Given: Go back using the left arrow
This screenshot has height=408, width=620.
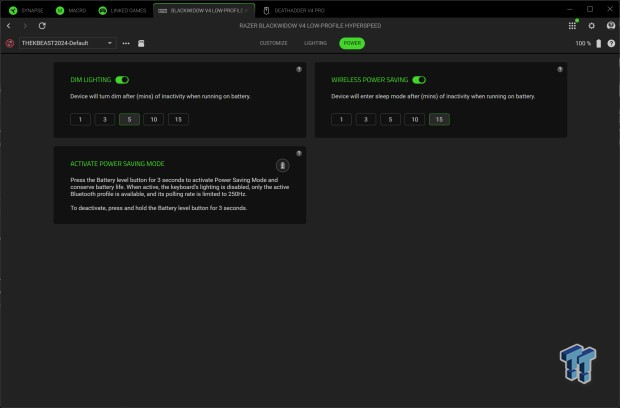Looking at the screenshot, I should coord(9,25).
